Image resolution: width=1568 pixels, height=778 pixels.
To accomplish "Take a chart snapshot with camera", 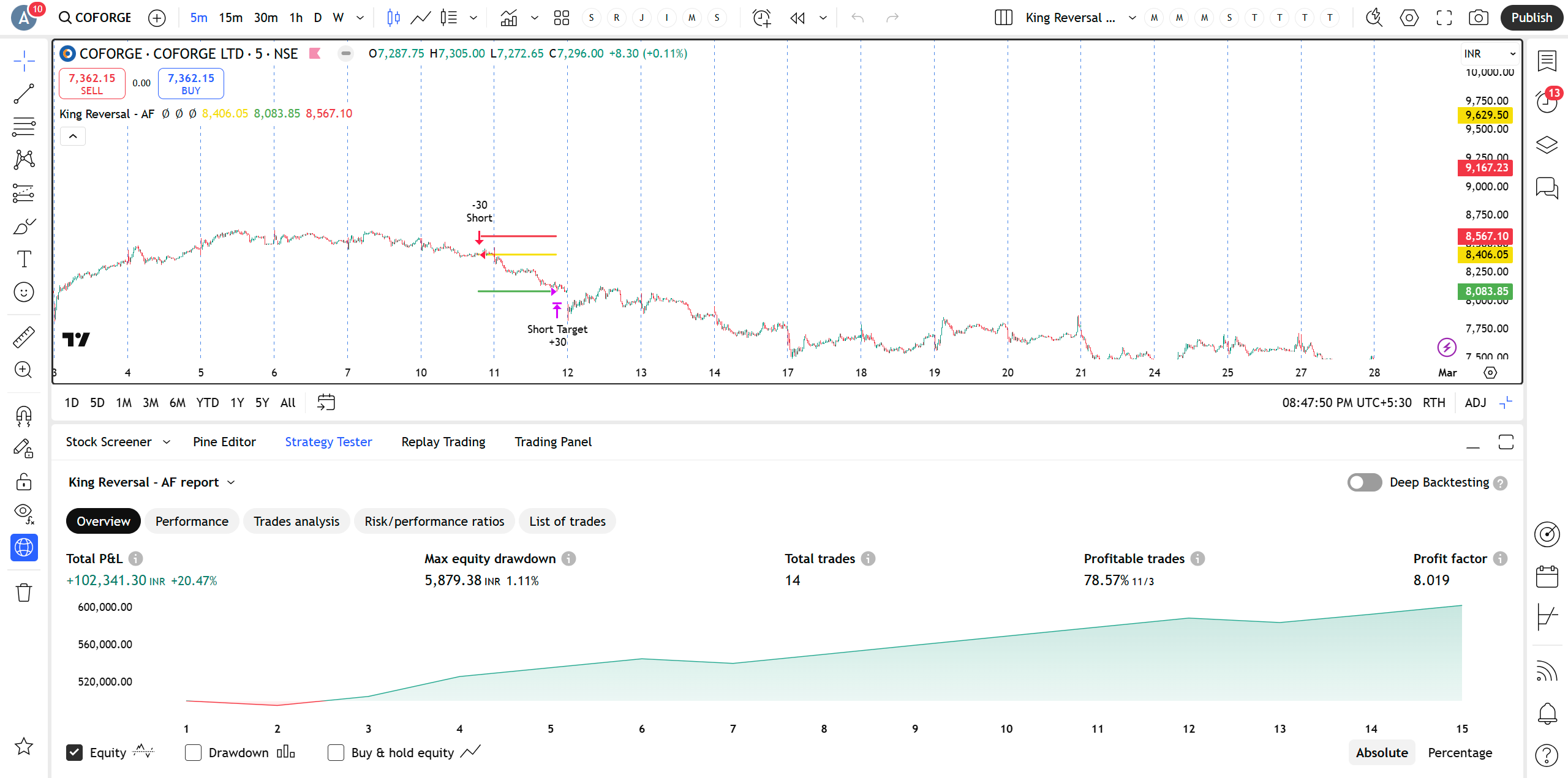I will click(x=1479, y=18).
